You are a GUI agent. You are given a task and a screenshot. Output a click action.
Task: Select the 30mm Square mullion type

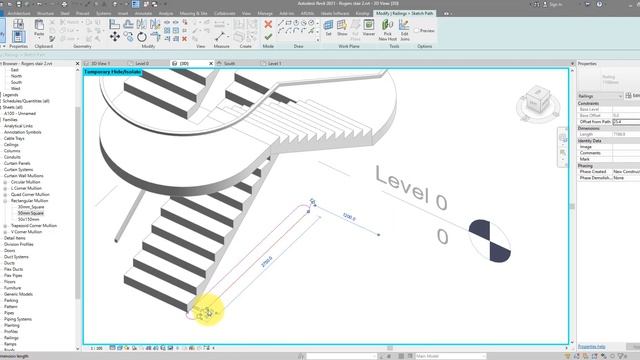click(x=31, y=207)
